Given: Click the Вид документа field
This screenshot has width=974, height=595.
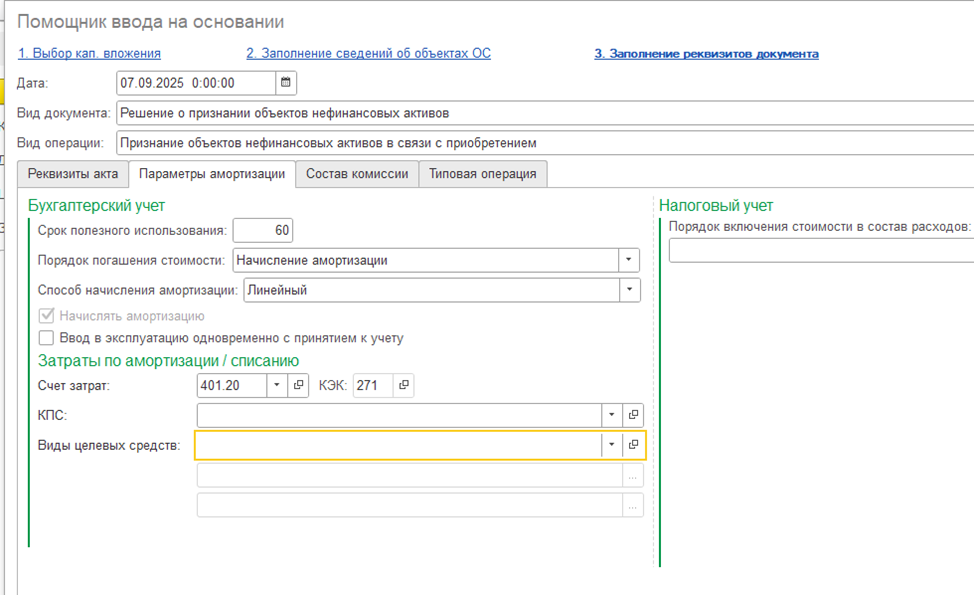Looking at the screenshot, I should click(545, 113).
